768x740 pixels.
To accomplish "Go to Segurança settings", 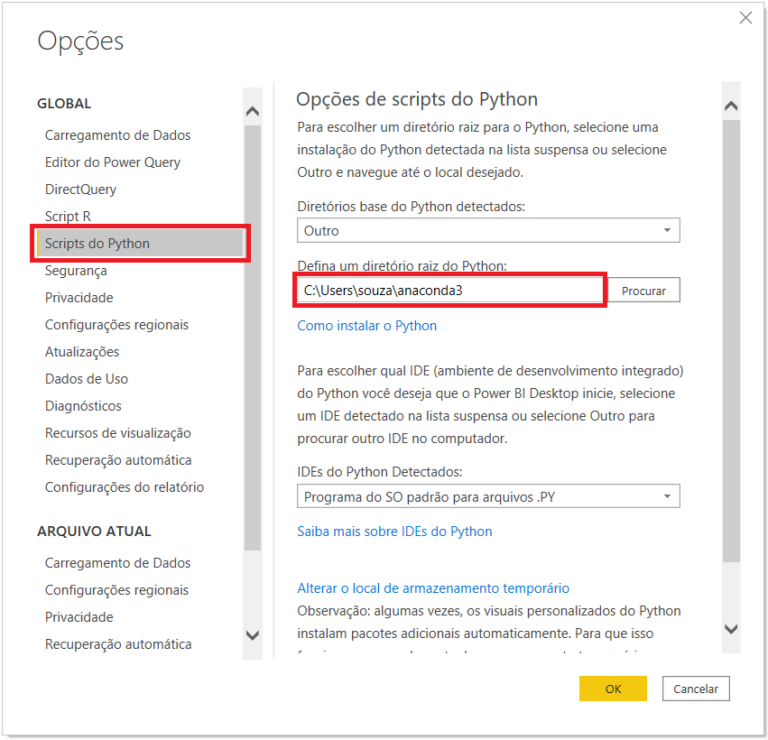I will tap(76, 271).
